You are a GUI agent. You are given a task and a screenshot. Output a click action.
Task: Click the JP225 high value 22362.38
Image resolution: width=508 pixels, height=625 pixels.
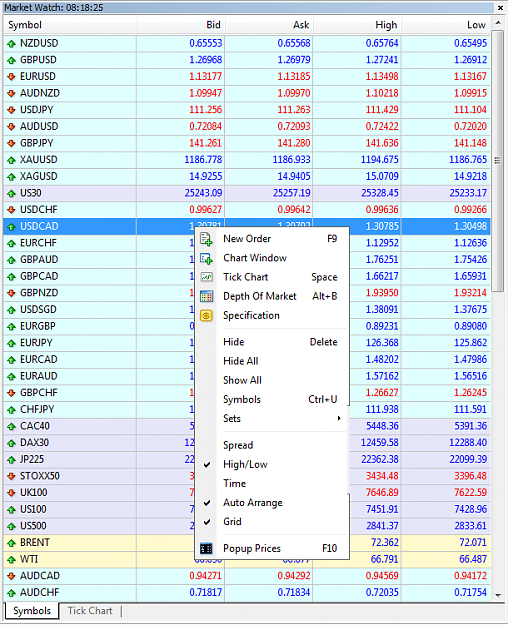pos(380,460)
